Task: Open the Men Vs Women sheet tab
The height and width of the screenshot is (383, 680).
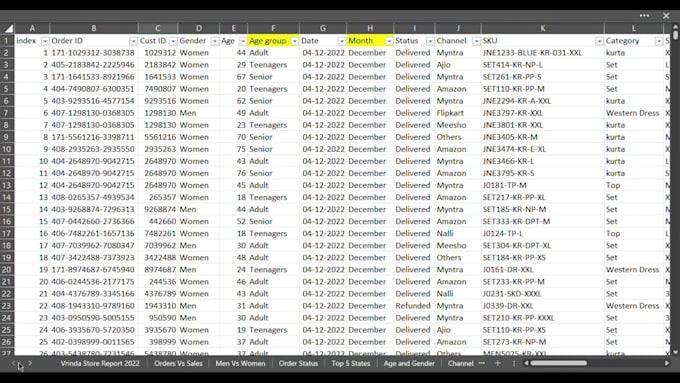Action: [x=240, y=363]
